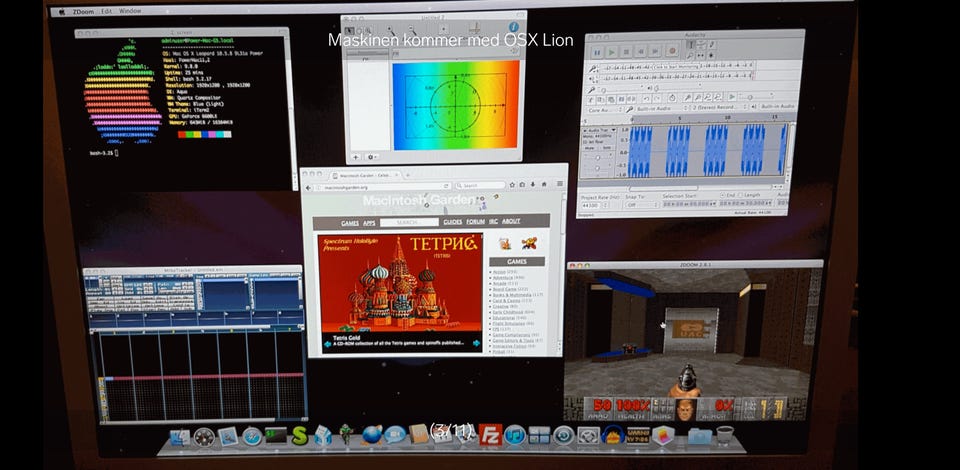Open the Project Rate dropdown in Audacity
Viewport: 960px width, 470px height.
click(x=594, y=205)
